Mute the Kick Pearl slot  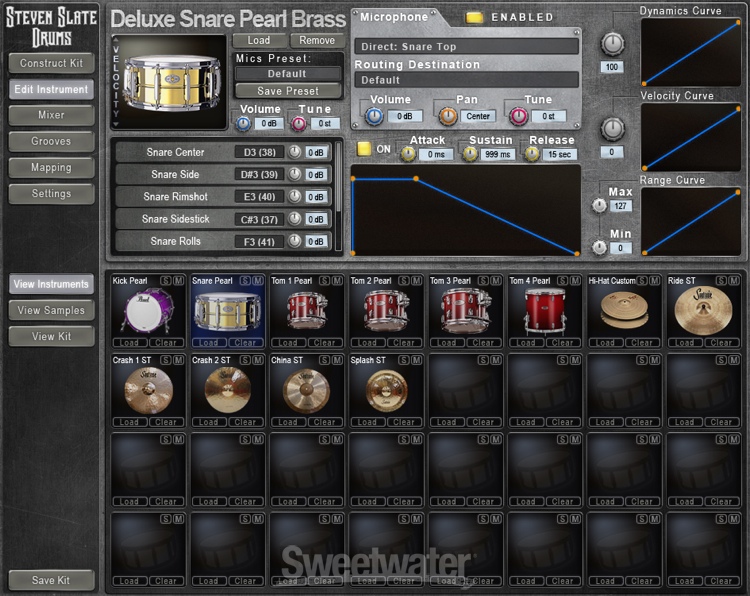[178, 281]
